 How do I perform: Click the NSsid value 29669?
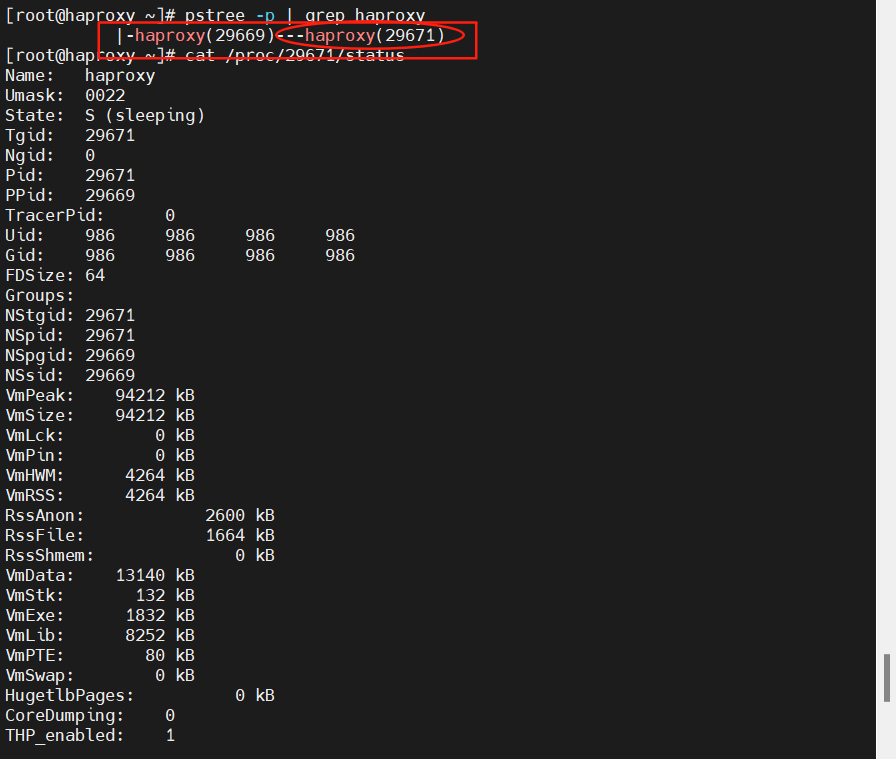click(110, 375)
